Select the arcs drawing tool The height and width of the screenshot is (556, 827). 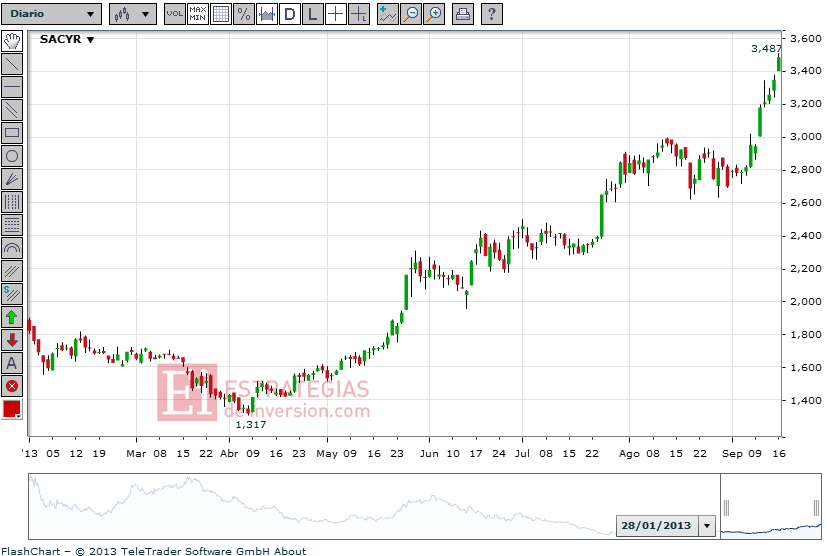[12, 248]
